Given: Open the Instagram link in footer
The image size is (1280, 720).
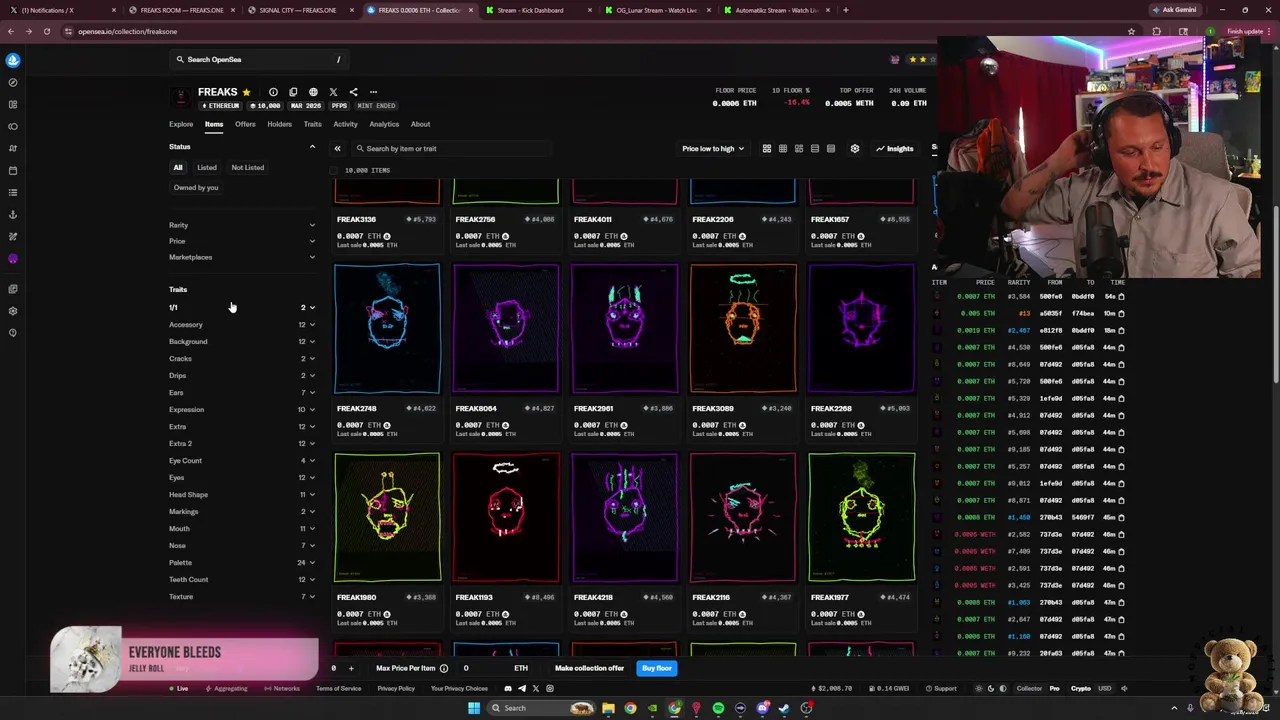Looking at the screenshot, I should coord(549,688).
